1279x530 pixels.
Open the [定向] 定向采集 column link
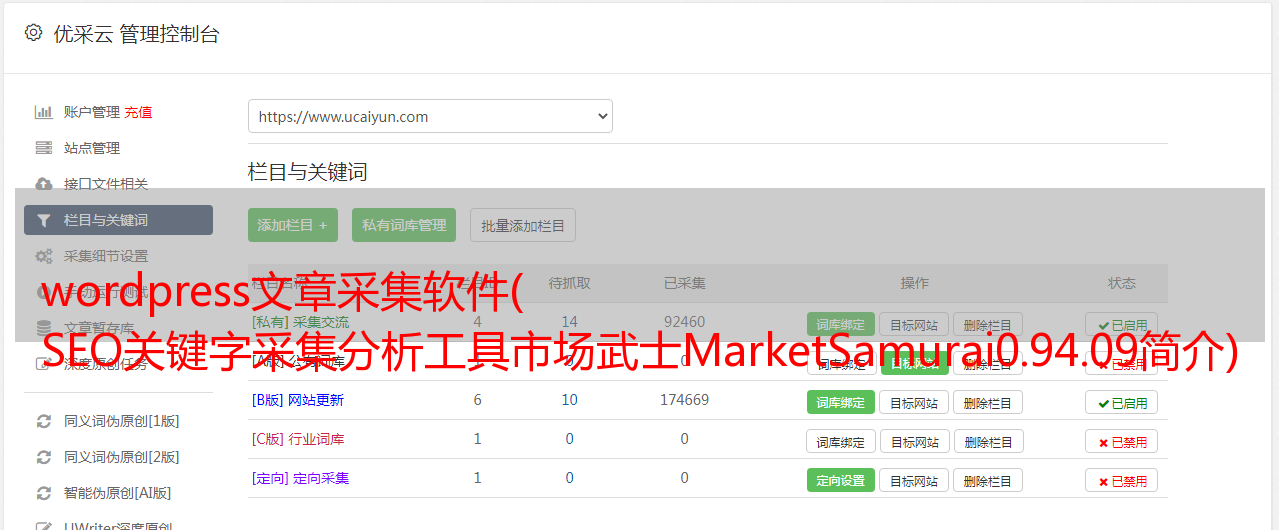pos(300,478)
